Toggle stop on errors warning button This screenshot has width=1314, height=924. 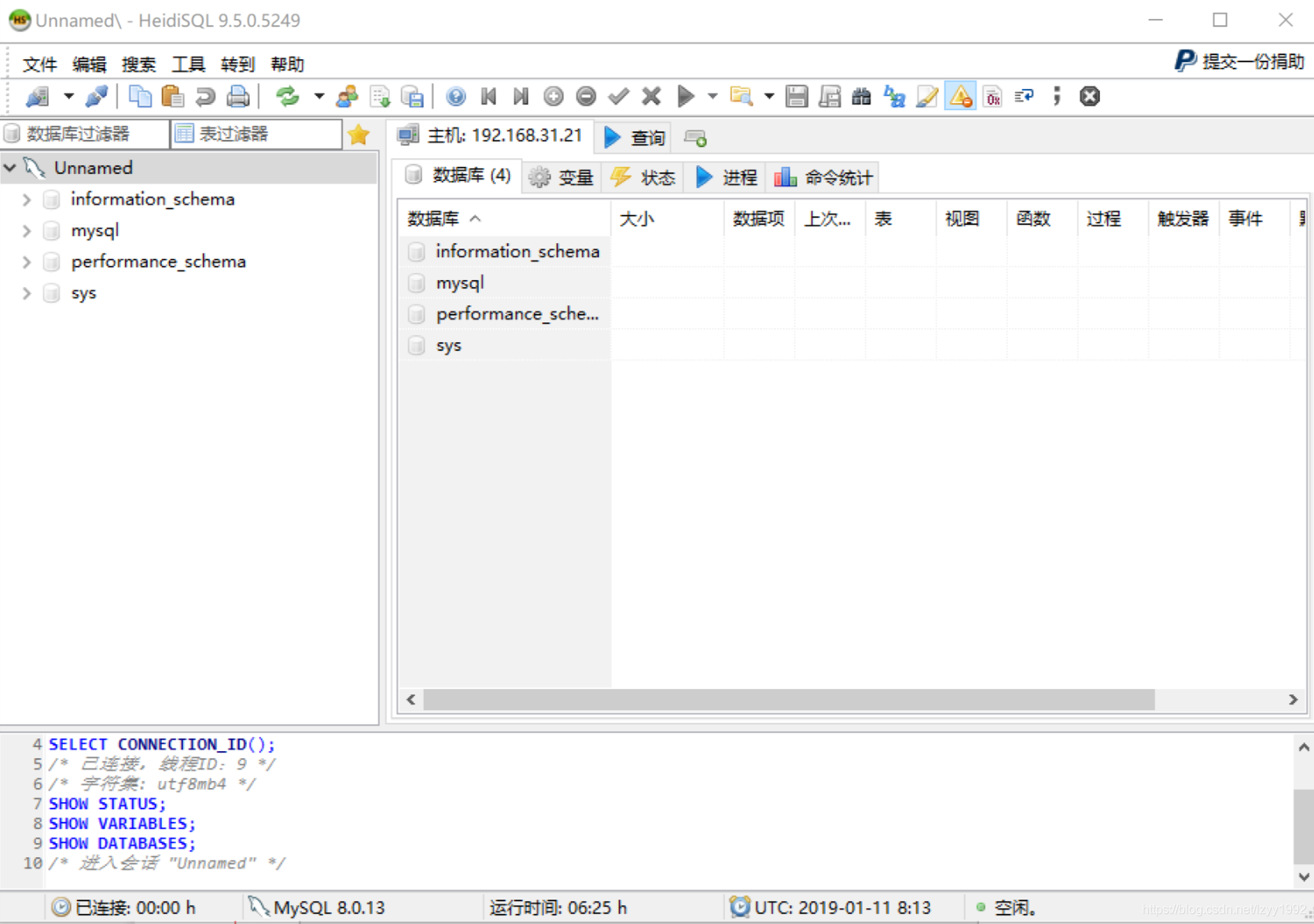[960, 97]
